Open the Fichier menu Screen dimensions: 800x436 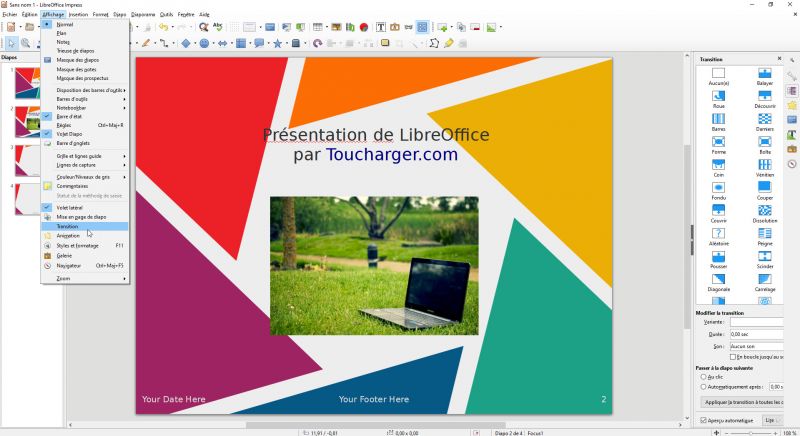[x=10, y=14]
